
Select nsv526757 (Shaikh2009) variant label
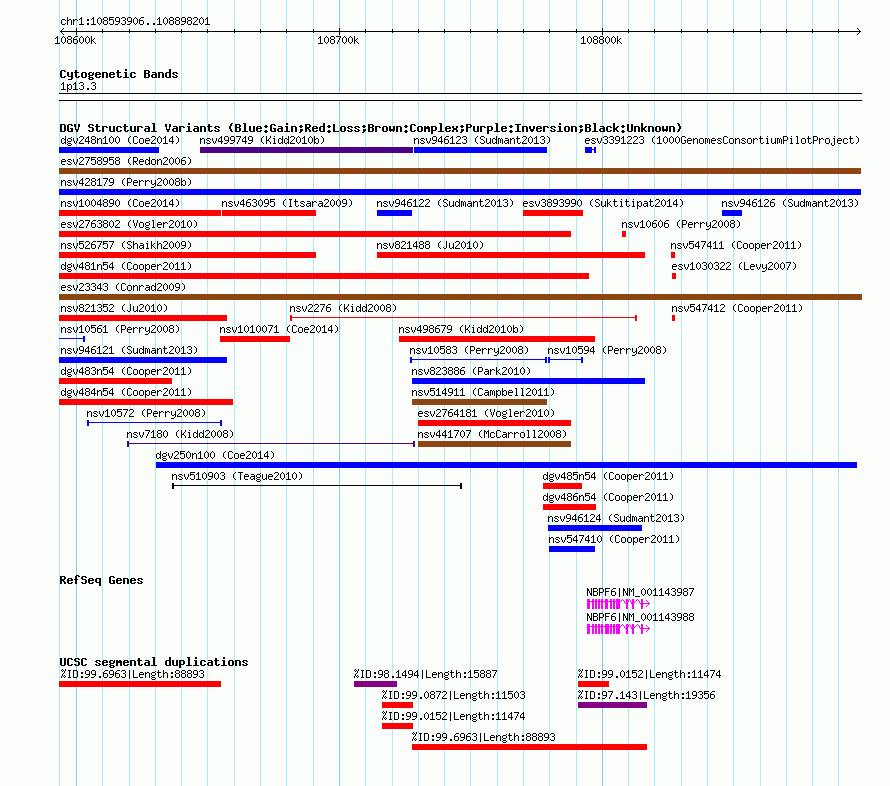click(126, 245)
